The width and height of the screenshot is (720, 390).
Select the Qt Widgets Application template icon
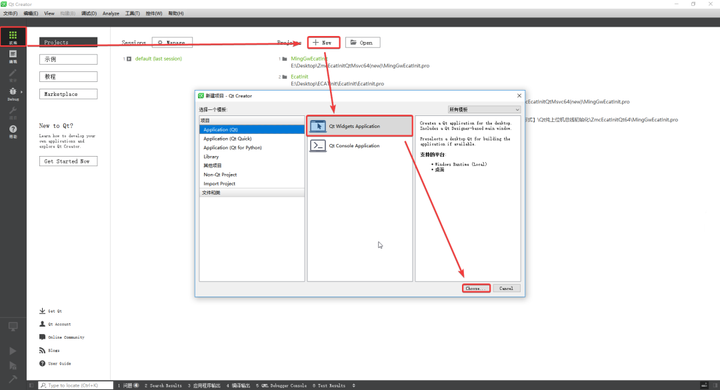(318, 126)
